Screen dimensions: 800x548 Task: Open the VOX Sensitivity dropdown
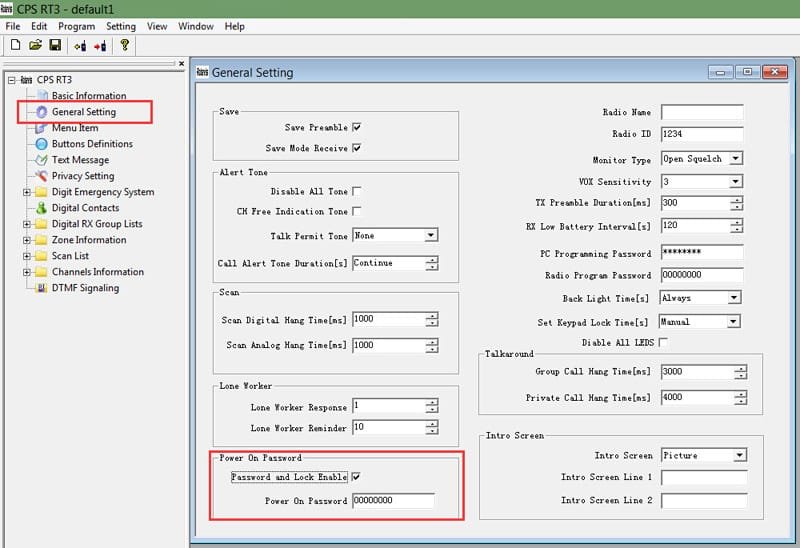735,181
